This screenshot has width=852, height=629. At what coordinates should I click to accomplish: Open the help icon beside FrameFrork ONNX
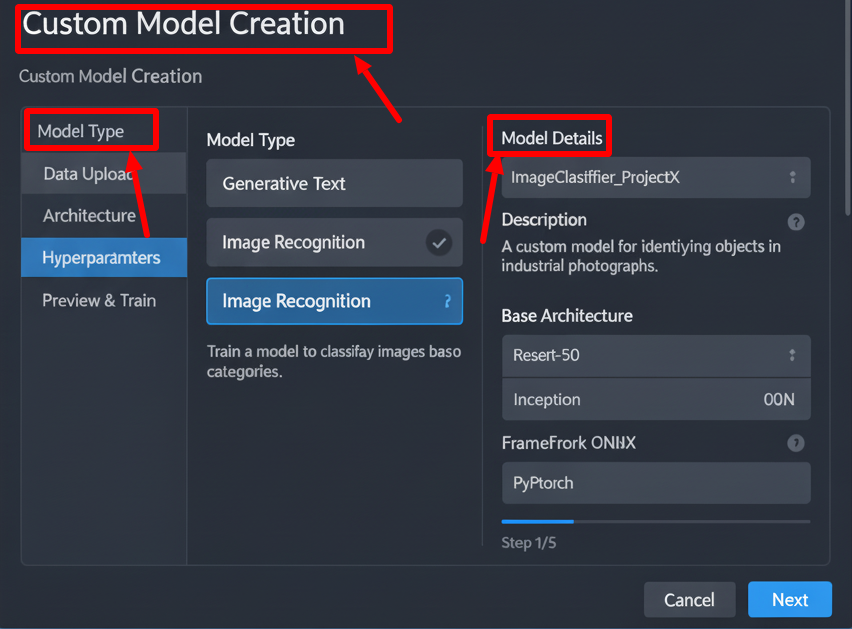point(796,443)
